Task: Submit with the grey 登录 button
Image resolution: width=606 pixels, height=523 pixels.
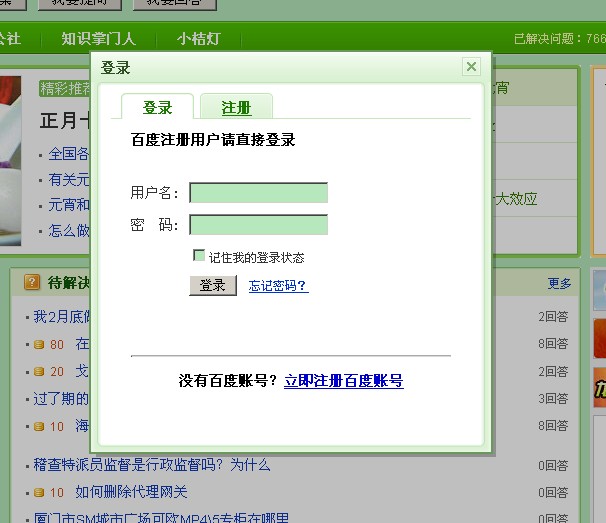Action: point(213,286)
